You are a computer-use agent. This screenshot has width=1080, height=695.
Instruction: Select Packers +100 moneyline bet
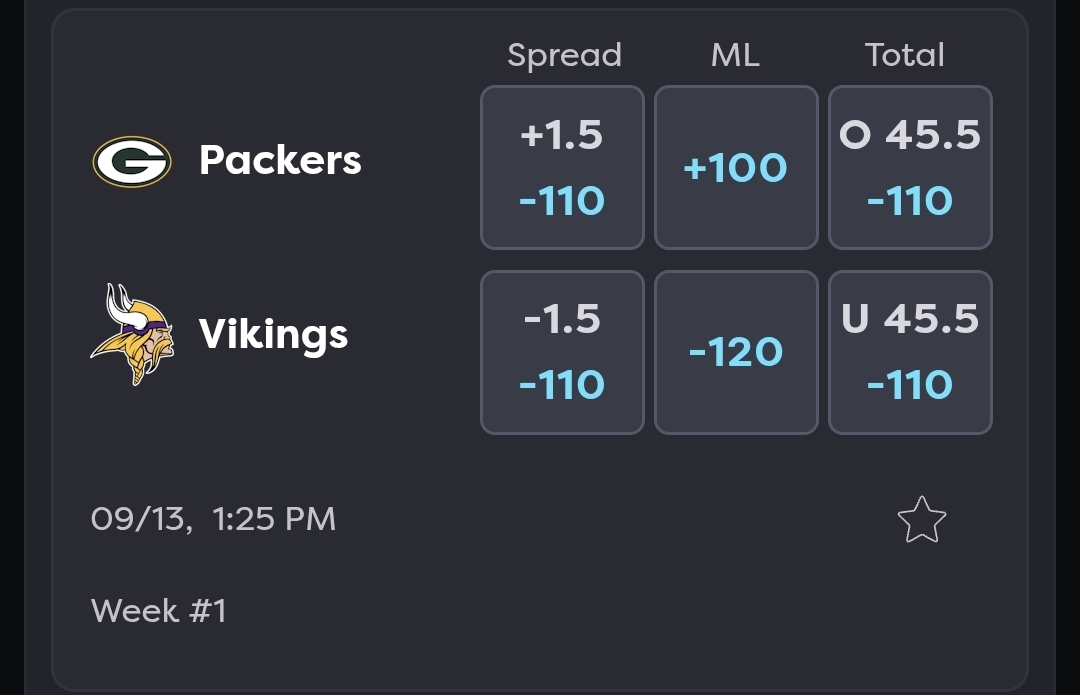(736, 167)
